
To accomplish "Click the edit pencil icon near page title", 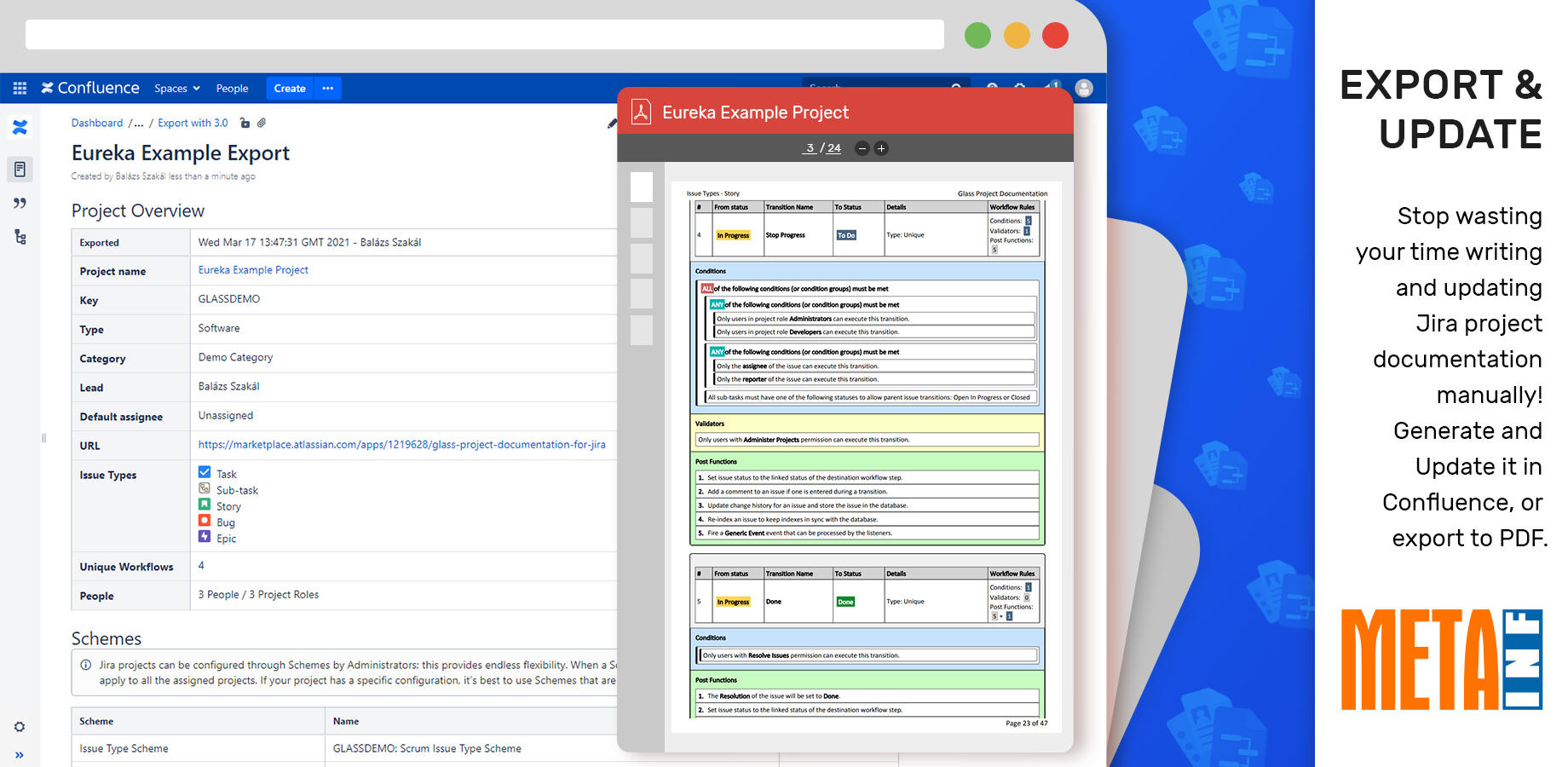I will coord(611,124).
